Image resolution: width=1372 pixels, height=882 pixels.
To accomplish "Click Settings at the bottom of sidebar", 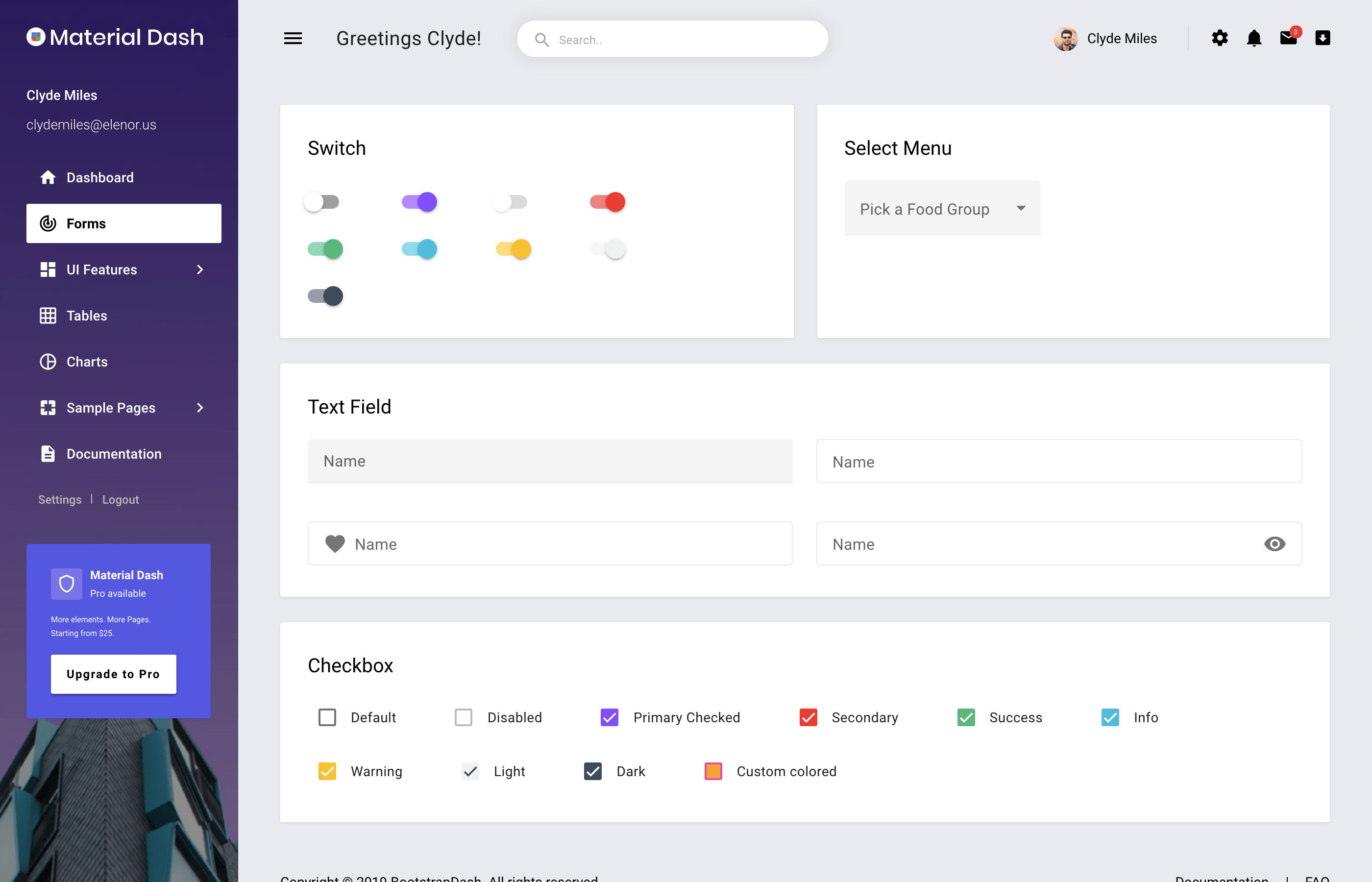I will (60, 499).
